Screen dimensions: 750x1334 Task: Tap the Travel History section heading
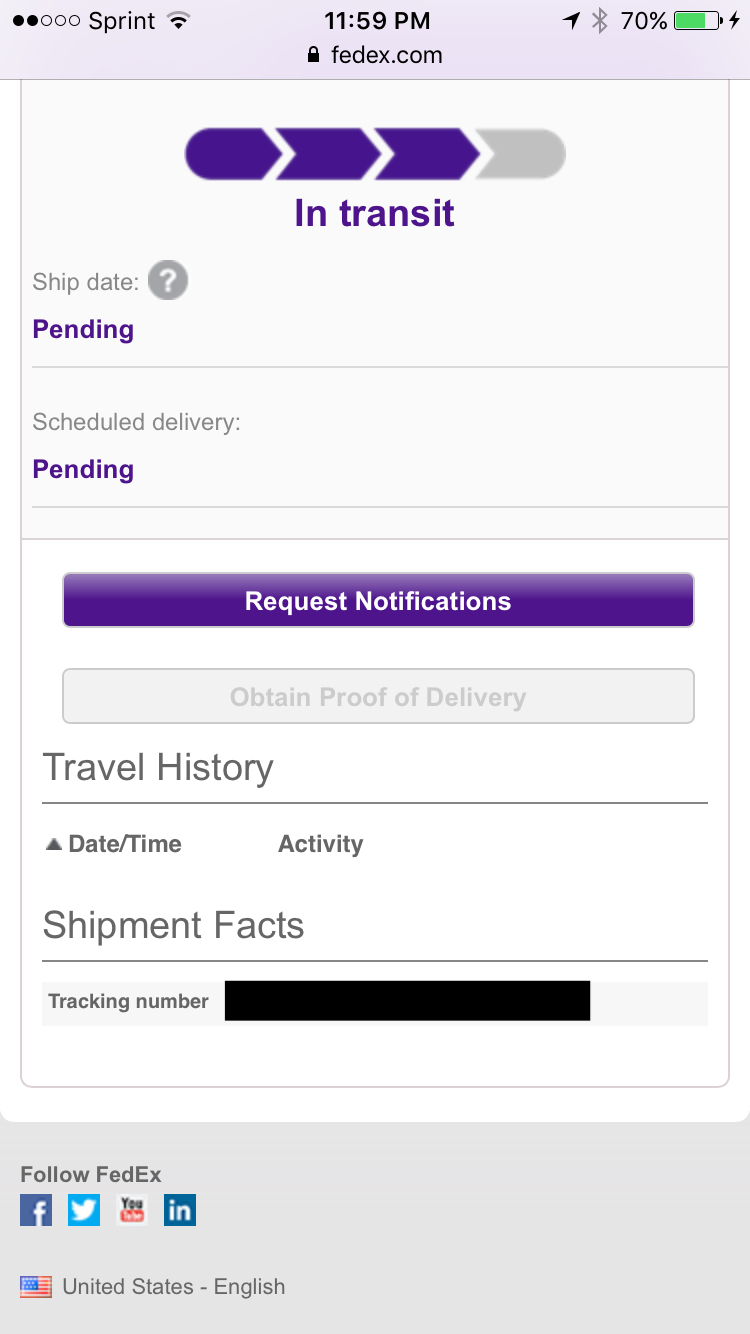pyautogui.click(x=158, y=767)
